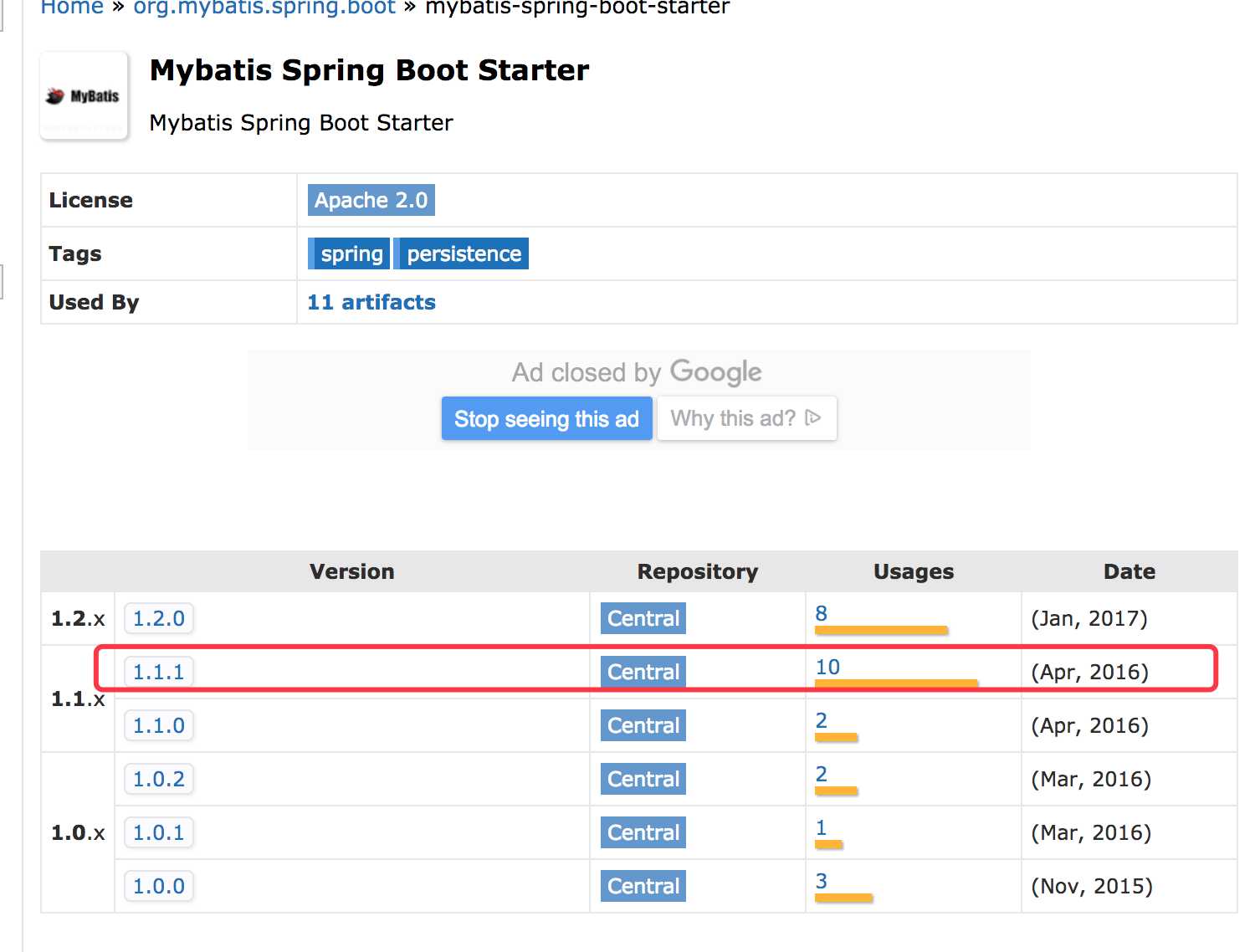This screenshot has height=952, width=1255.
Task: Open usages count 1 for 1.0.1
Action: click(822, 827)
